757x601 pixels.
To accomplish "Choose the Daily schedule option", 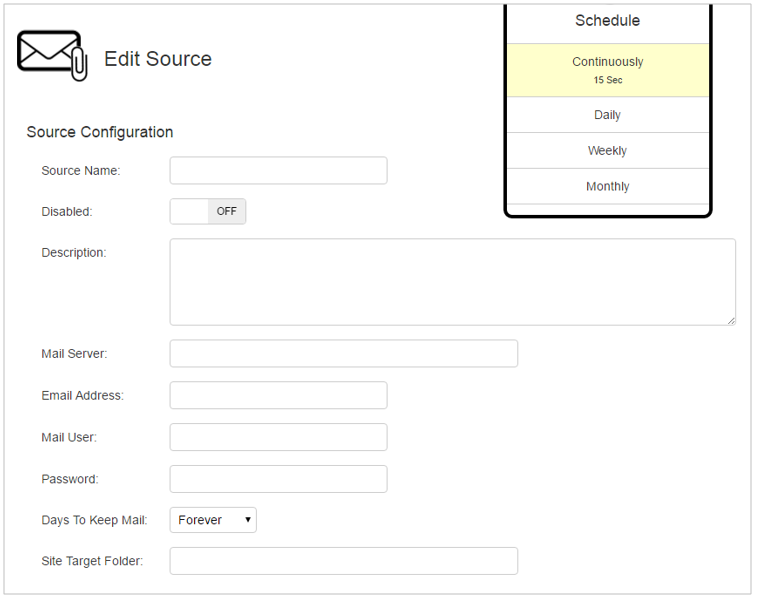I will [607, 115].
